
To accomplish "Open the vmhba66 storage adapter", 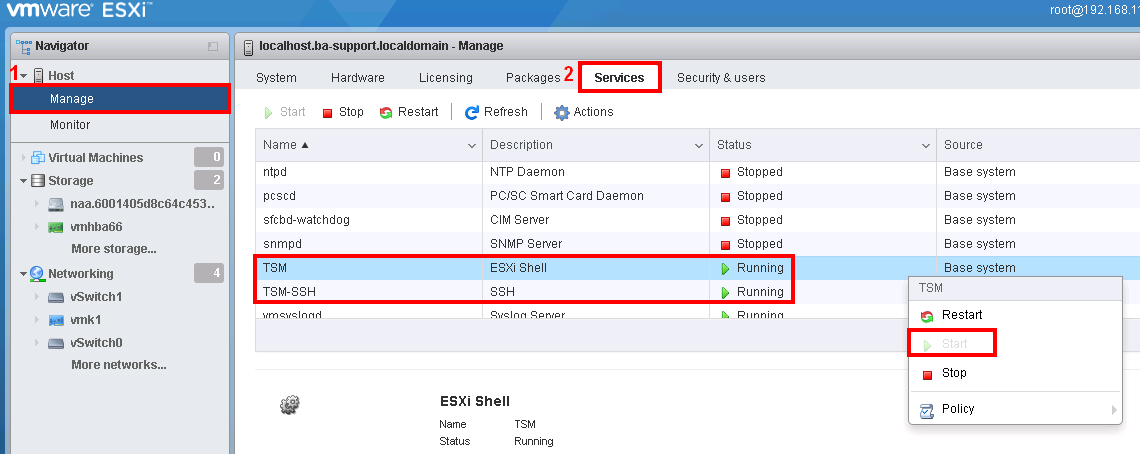I will pos(96,227).
